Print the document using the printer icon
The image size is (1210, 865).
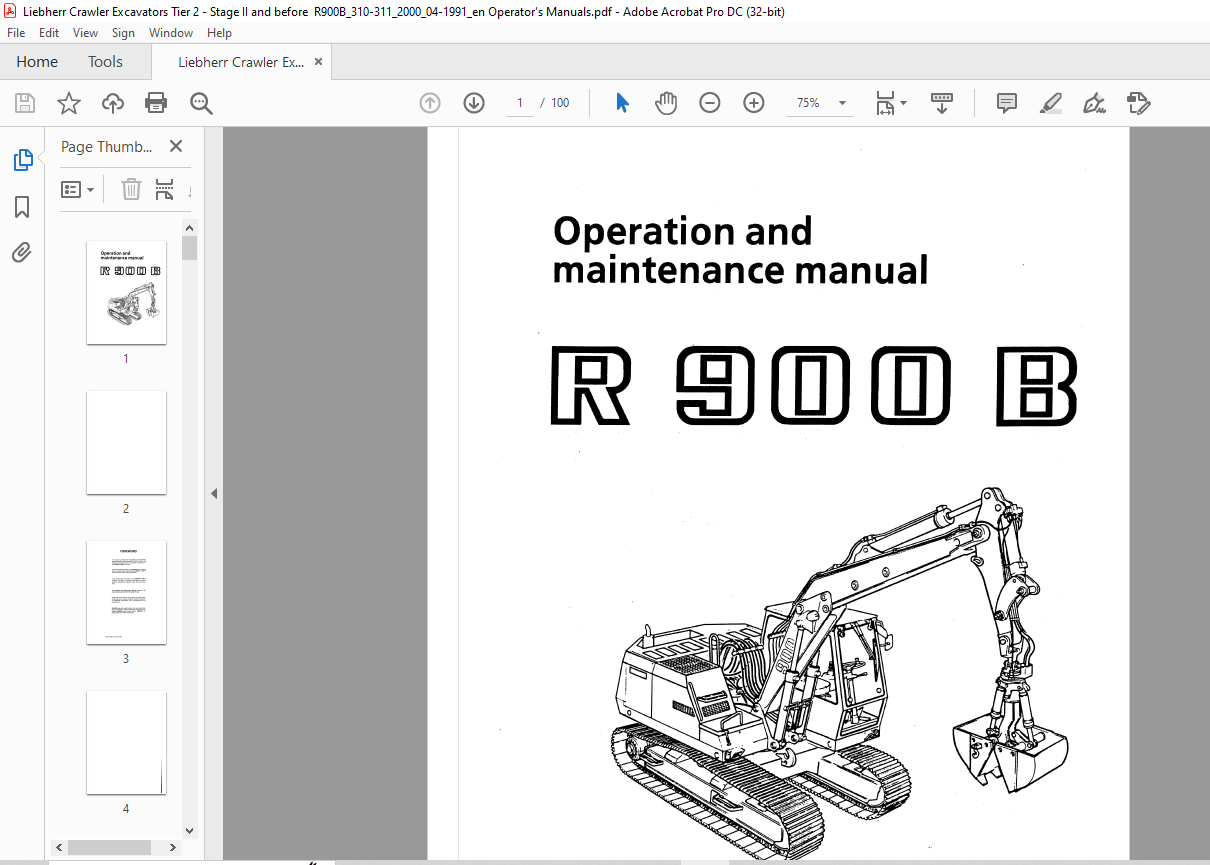[x=156, y=103]
